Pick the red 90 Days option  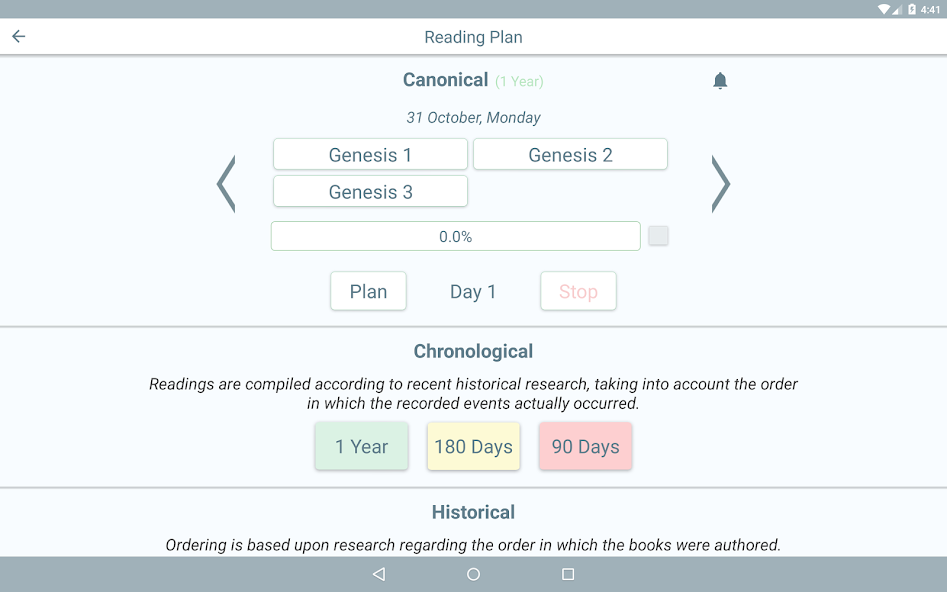(x=585, y=446)
